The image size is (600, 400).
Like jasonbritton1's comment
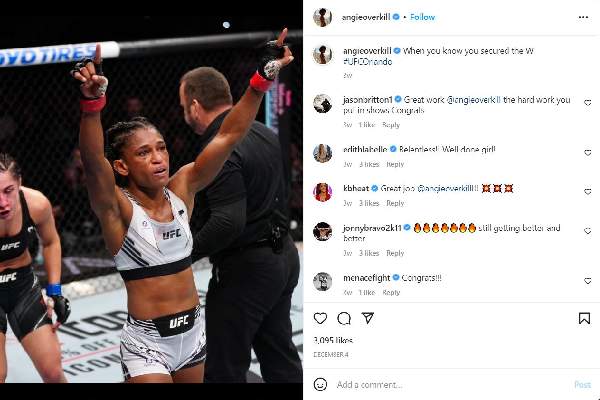[588, 103]
